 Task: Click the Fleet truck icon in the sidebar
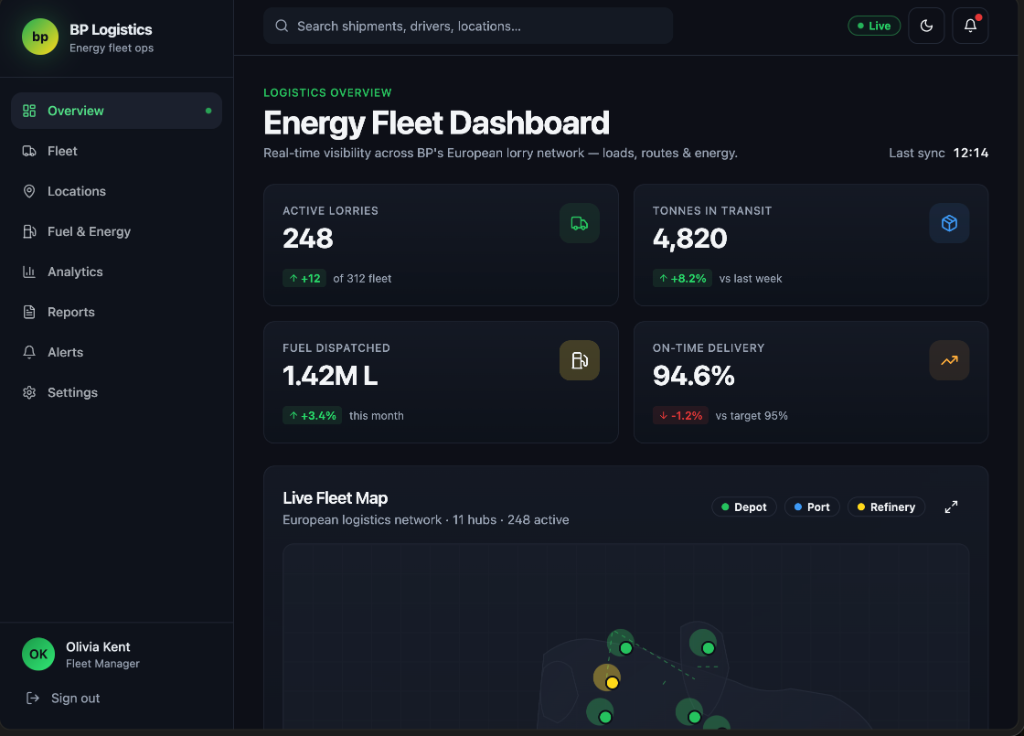point(29,151)
